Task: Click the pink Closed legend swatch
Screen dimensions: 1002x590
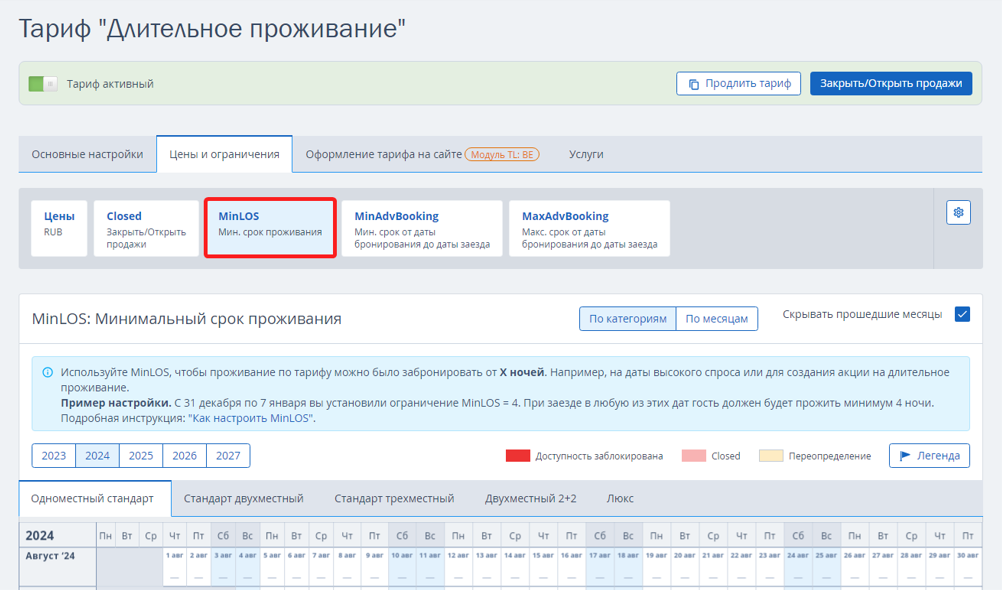Action: pyautogui.click(x=693, y=456)
